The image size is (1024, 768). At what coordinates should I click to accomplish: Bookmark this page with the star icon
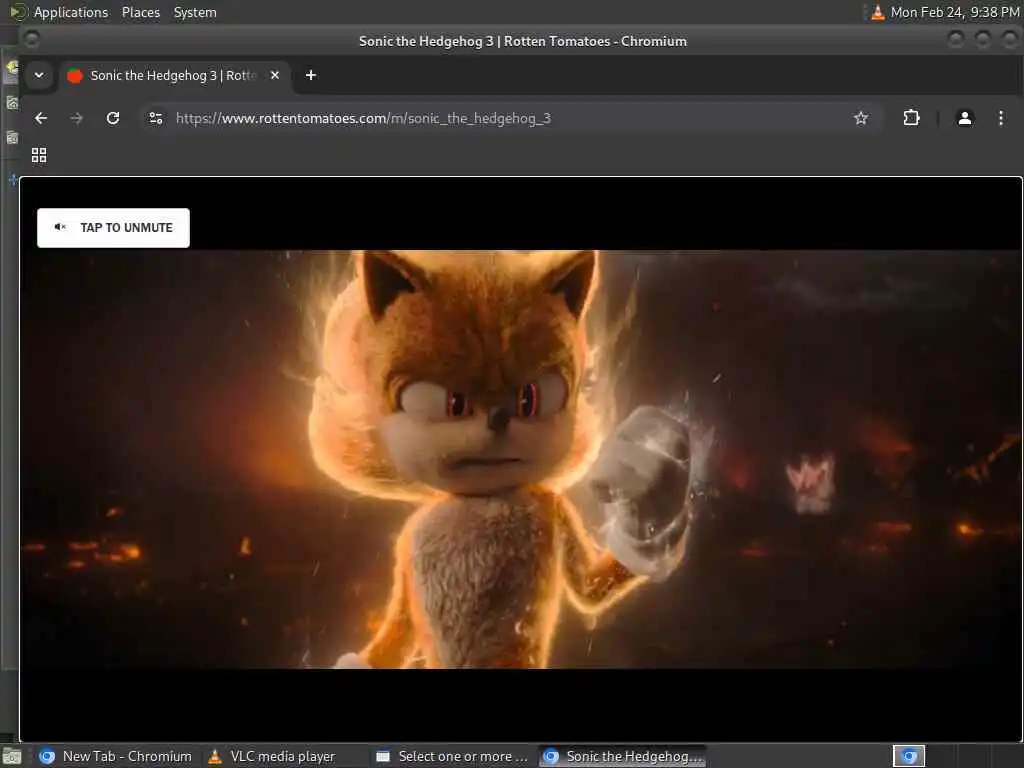[x=861, y=118]
